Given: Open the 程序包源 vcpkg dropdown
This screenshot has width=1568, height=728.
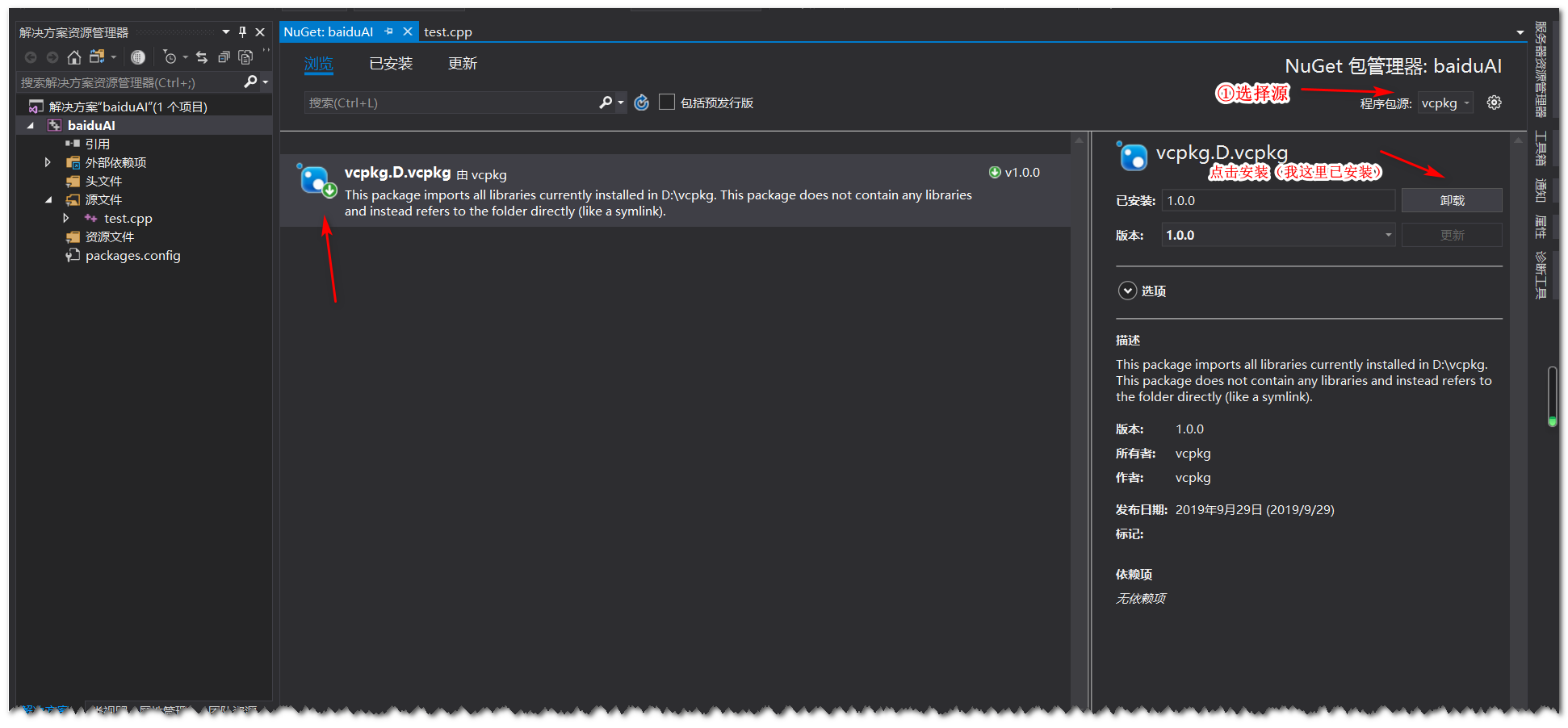Looking at the screenshot, I should tap(1445, 103).
